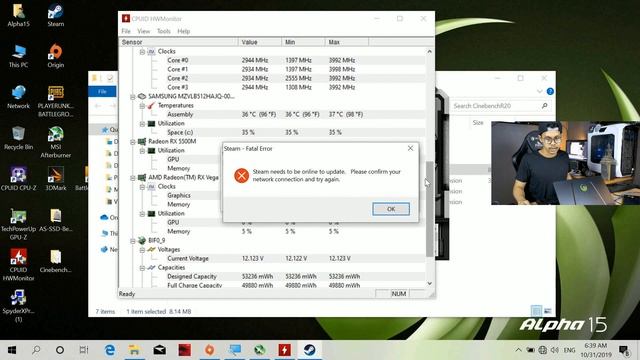Collapse the BIF0_9 battery node
Screen dimensions: 640x360
[x=133, y=240]
